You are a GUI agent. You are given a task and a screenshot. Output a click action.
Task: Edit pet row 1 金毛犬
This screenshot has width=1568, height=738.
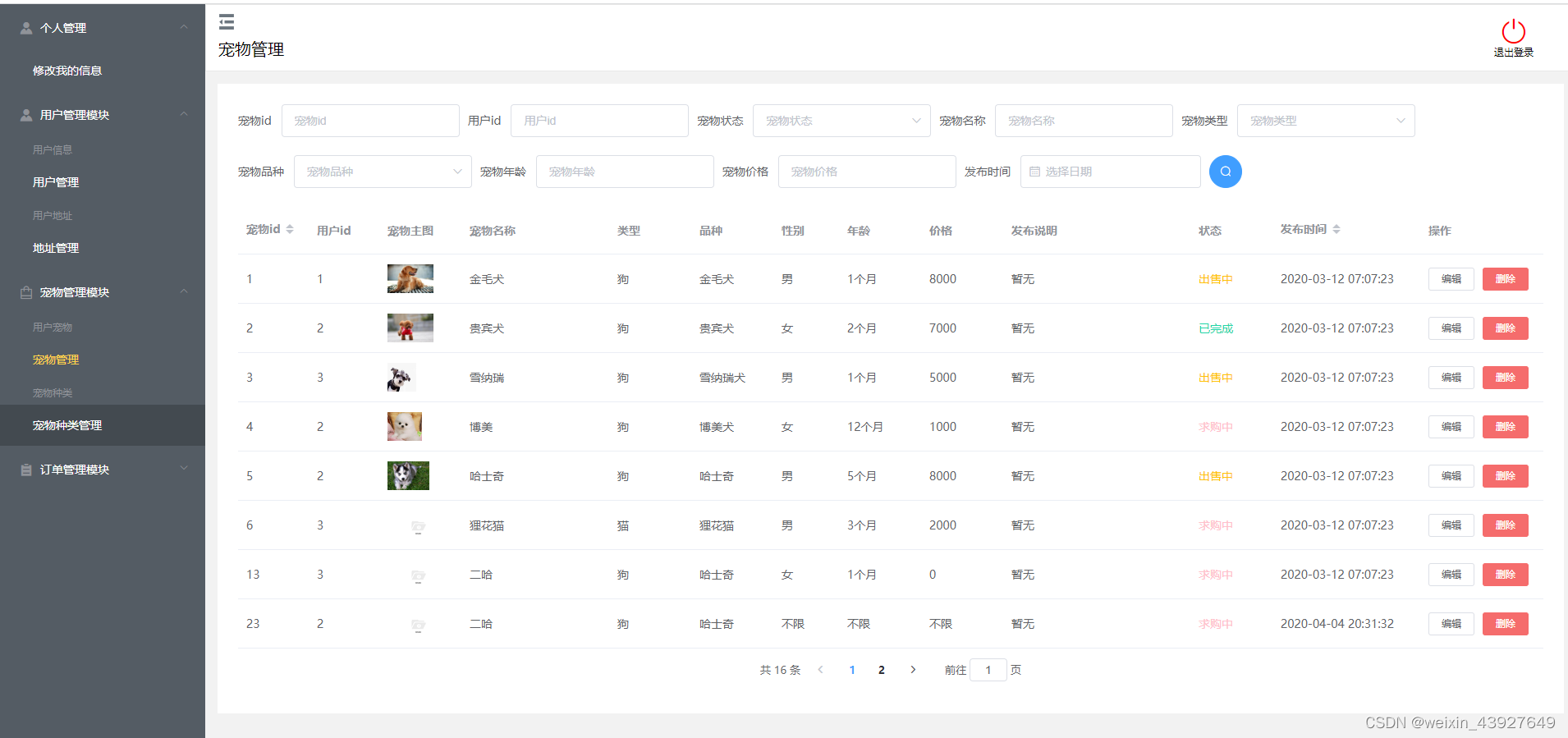point(1451,279)
